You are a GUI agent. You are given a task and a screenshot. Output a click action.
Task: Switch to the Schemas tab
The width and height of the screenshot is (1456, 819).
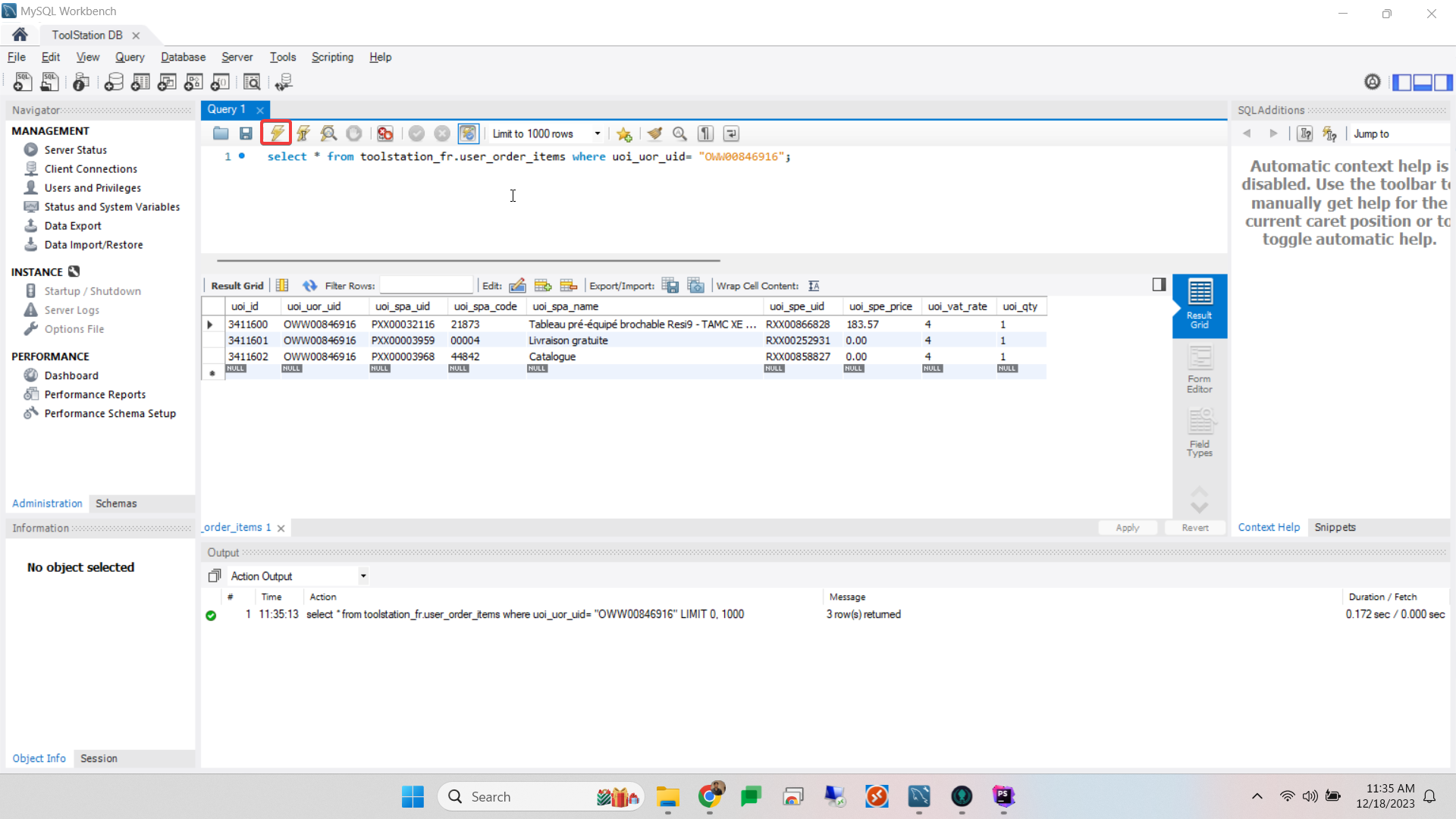[116, 504]
